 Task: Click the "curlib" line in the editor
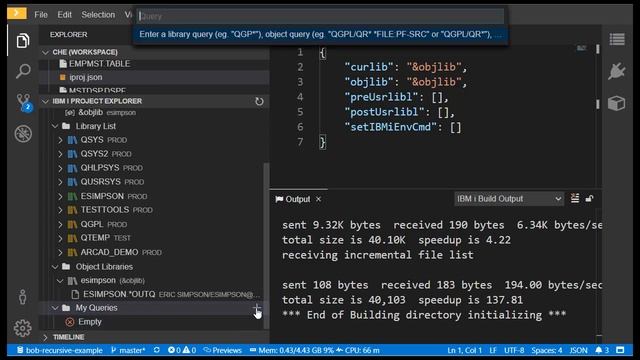coord(406,67)
